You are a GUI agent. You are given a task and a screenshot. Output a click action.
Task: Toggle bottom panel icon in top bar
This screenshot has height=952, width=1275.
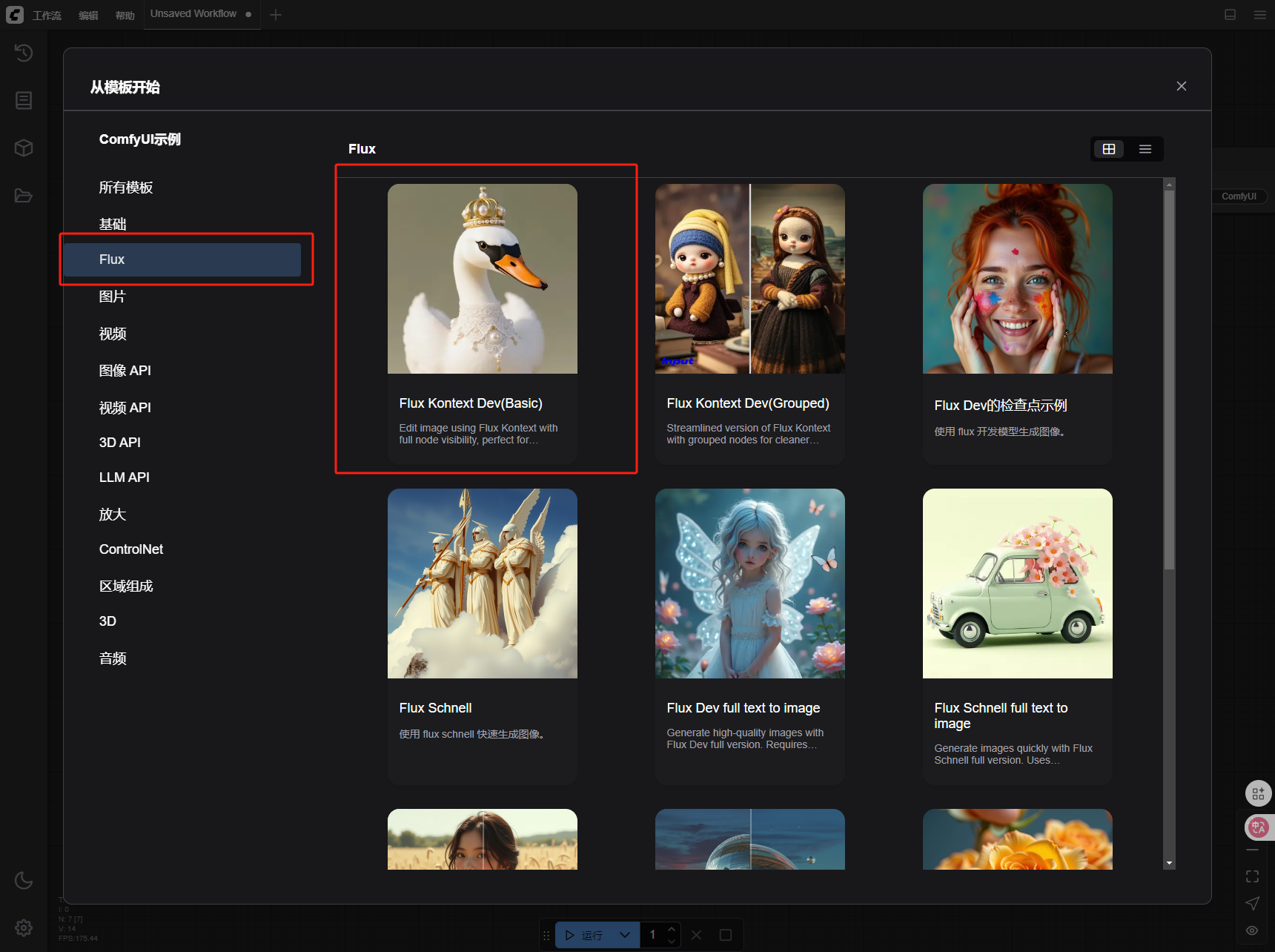click(x=1230, y=15)
